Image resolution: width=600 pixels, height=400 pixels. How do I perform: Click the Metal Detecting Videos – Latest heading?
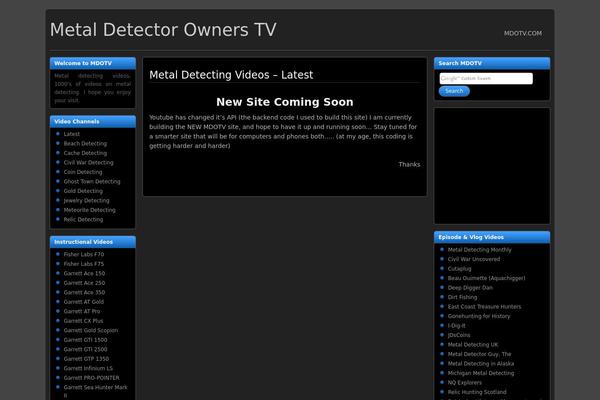[231, 75]
